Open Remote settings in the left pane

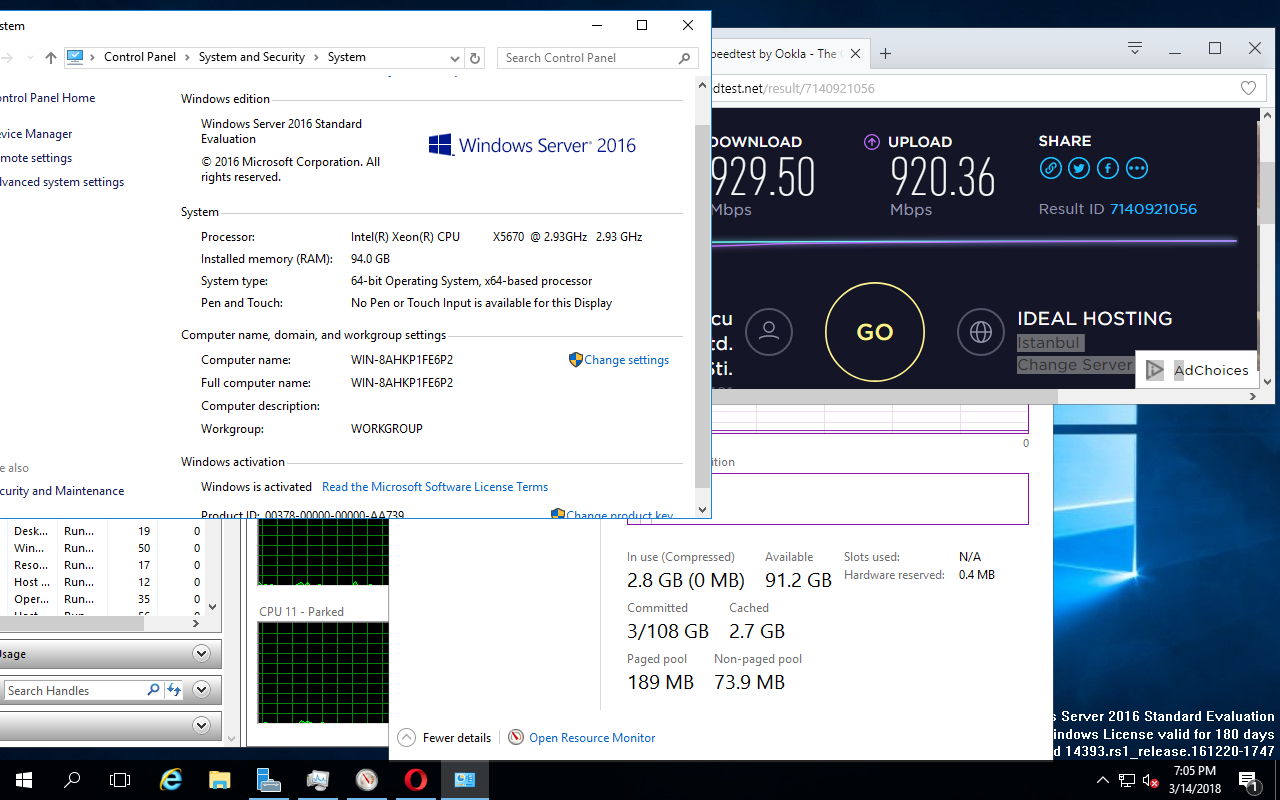click(36, 158)
